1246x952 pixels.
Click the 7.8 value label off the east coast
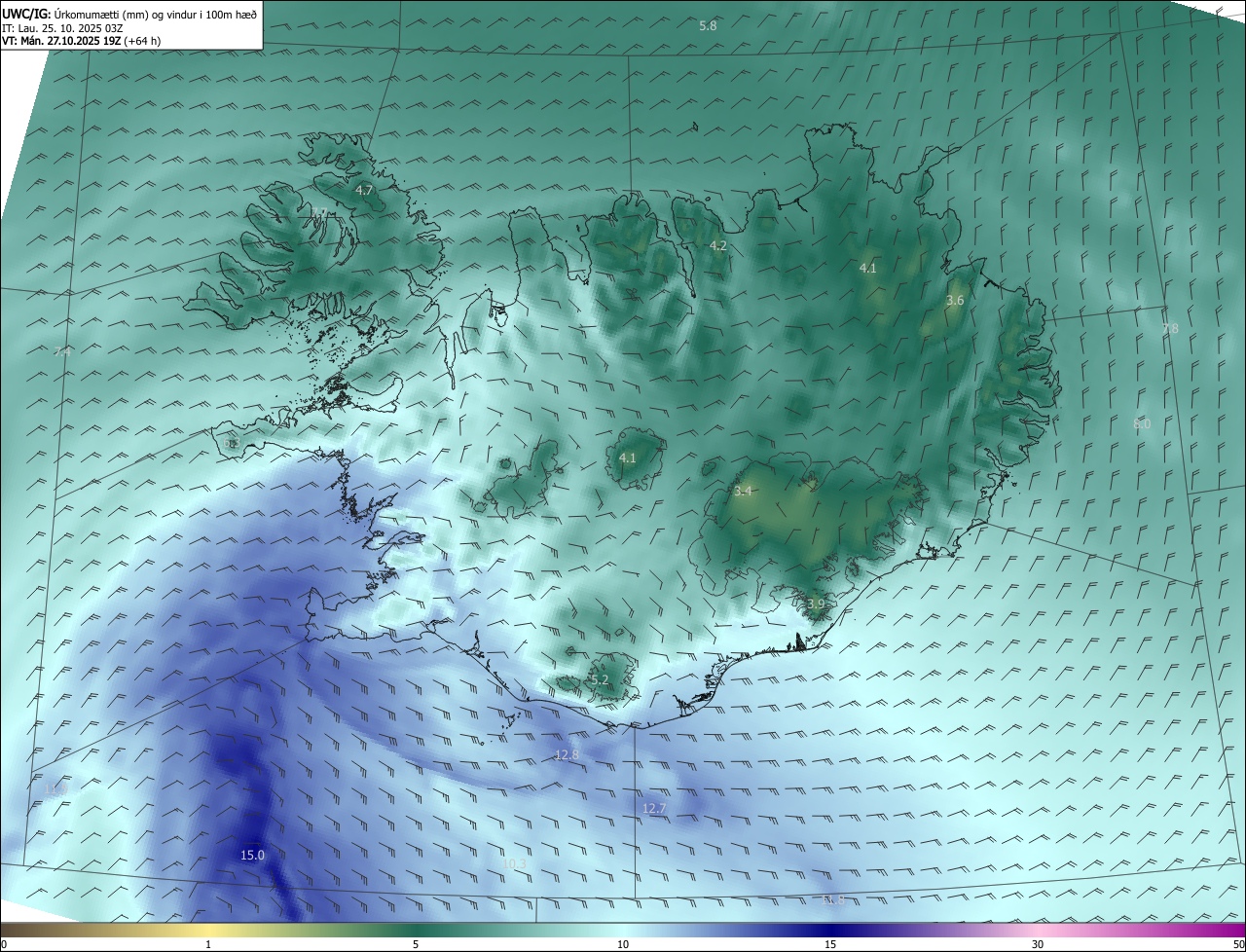(1170, 328)
